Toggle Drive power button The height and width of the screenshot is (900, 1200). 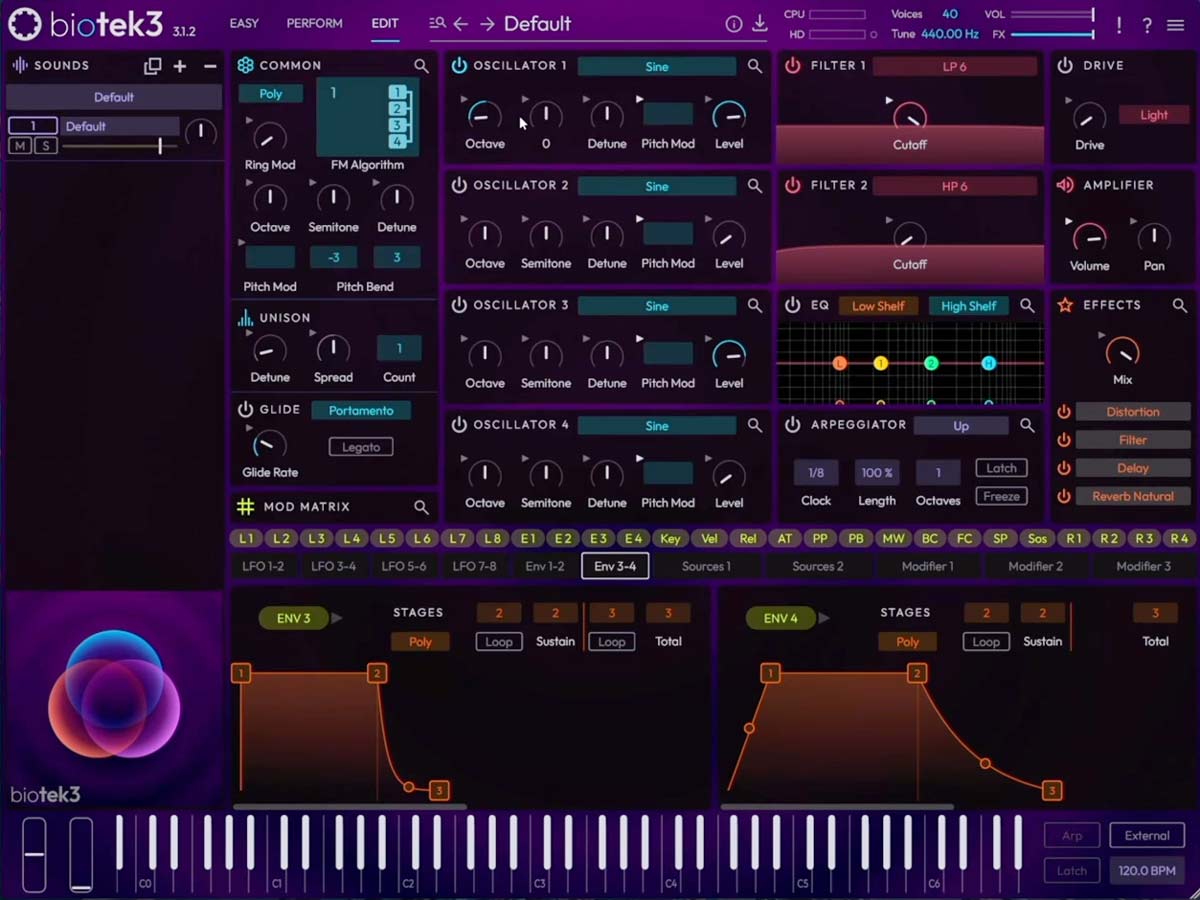(1065, 66)
